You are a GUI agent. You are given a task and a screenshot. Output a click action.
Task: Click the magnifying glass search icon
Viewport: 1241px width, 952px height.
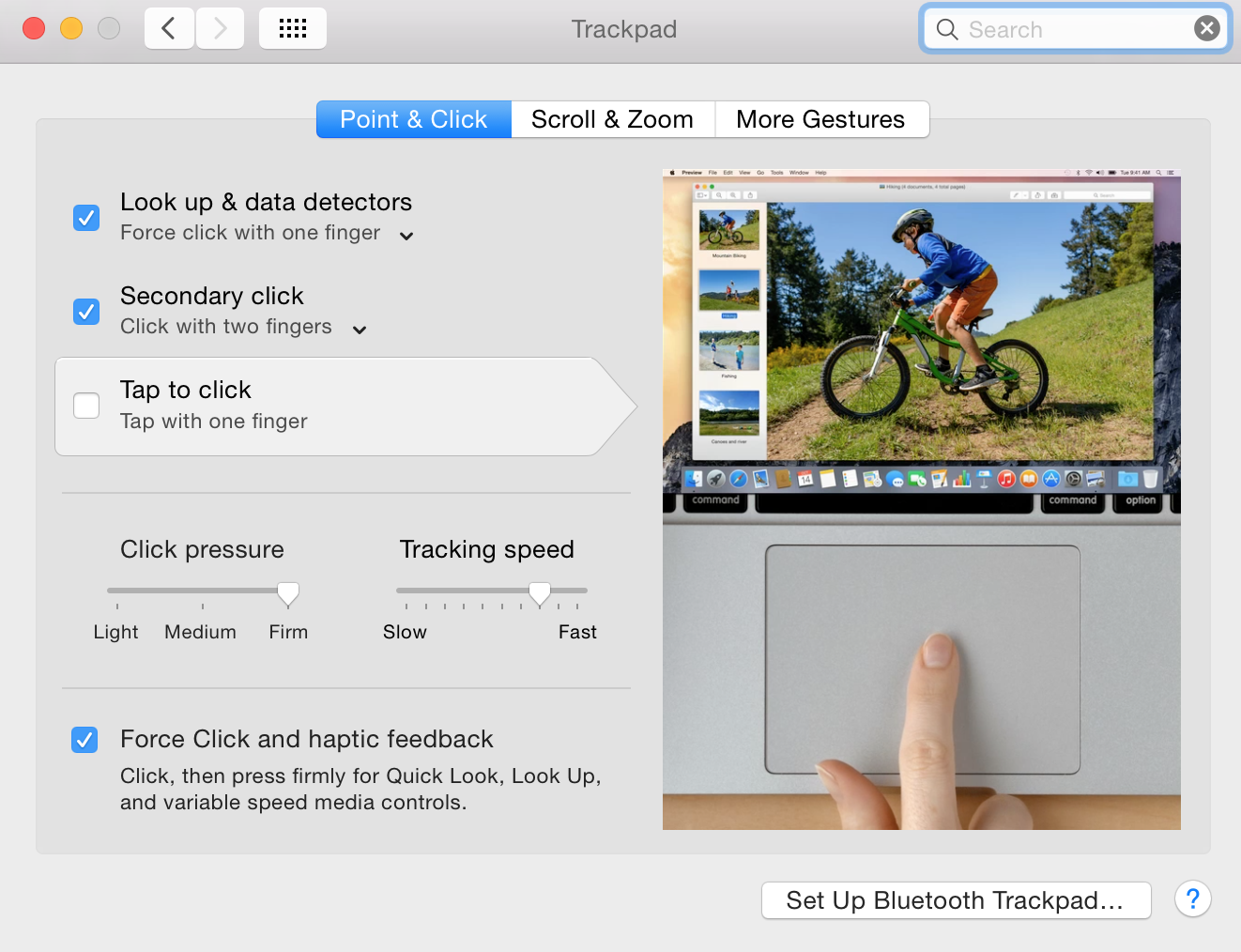pyautogui.click(x=947, y=30)
